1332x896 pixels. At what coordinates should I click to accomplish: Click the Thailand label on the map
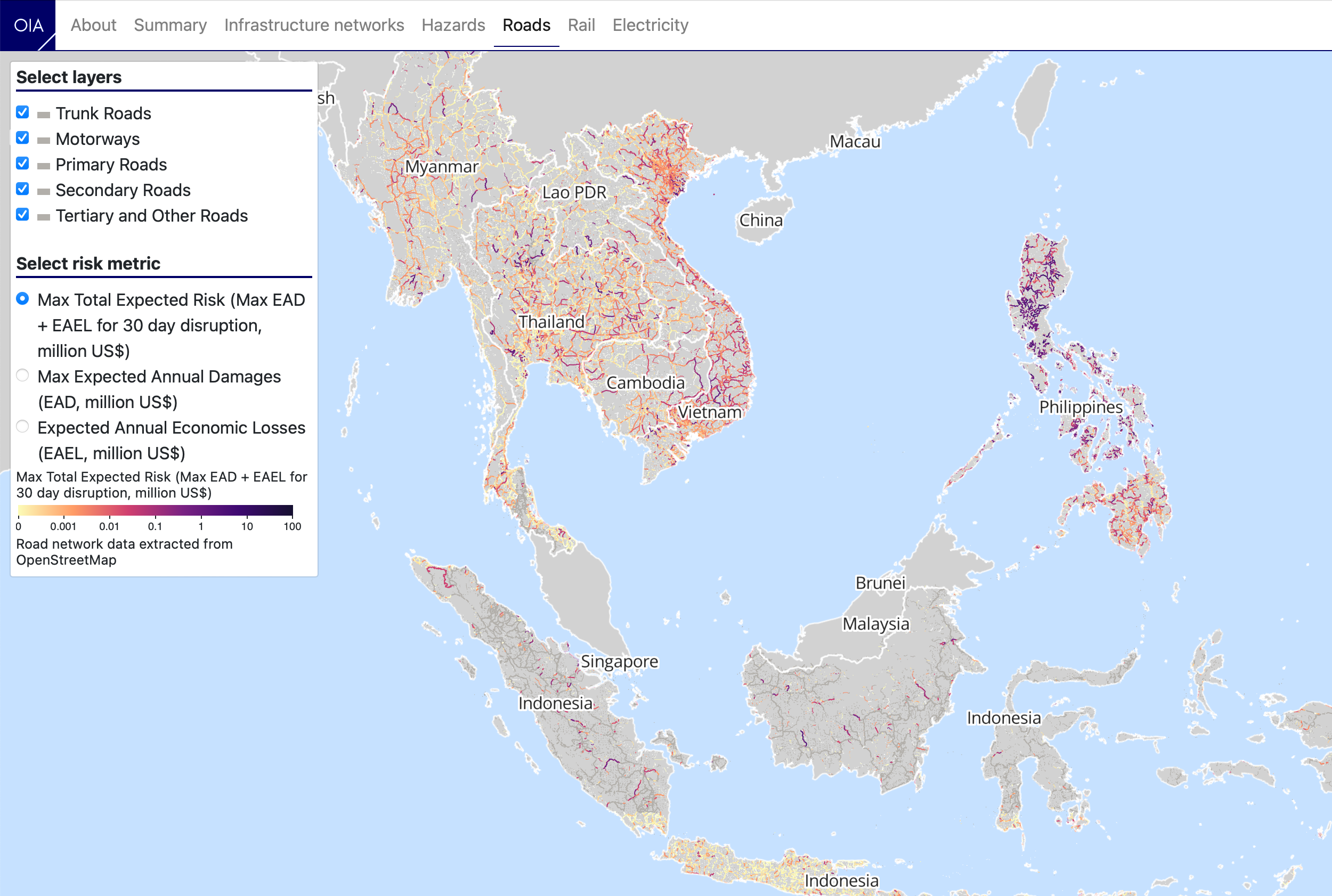click(551, 322)
